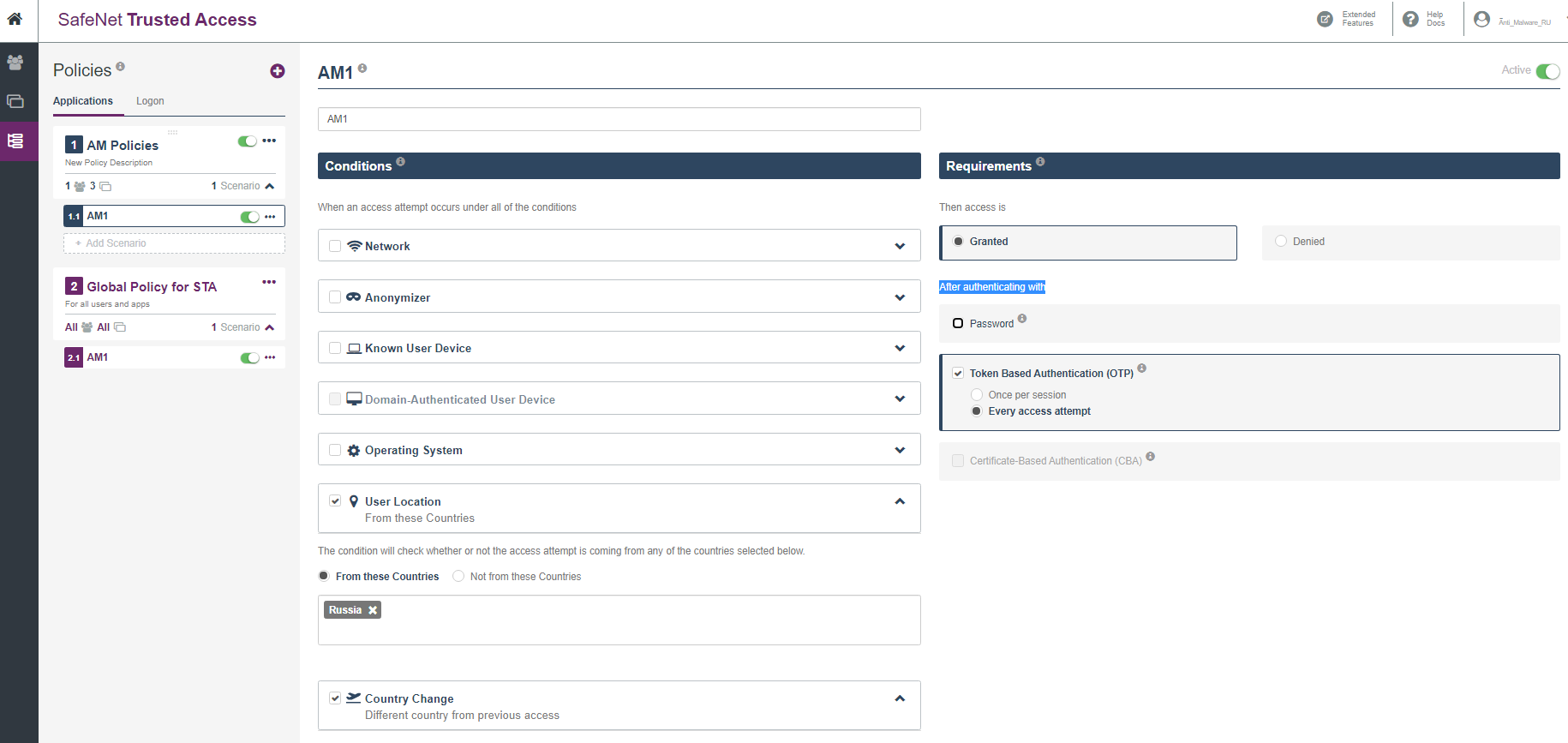Click the Global Policy applications icon
Screen dimensions: 1568x743
[120, 327]
